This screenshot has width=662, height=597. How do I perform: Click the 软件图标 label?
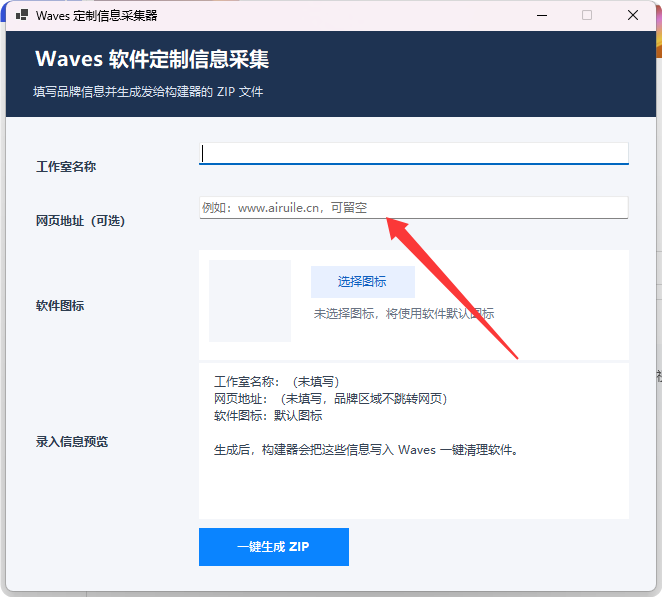(x=60, y=306)
